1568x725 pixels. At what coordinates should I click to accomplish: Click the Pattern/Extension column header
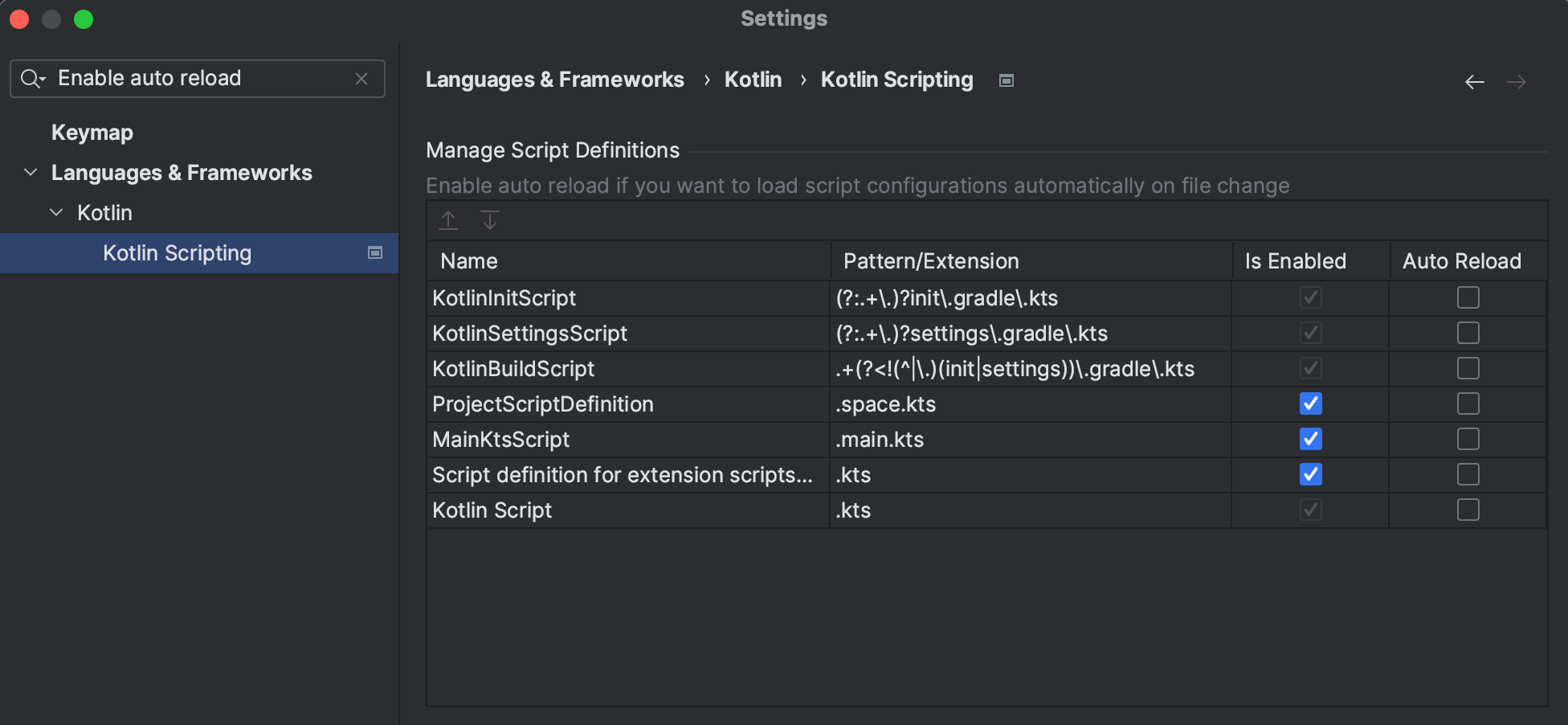tap(1031, 261)
